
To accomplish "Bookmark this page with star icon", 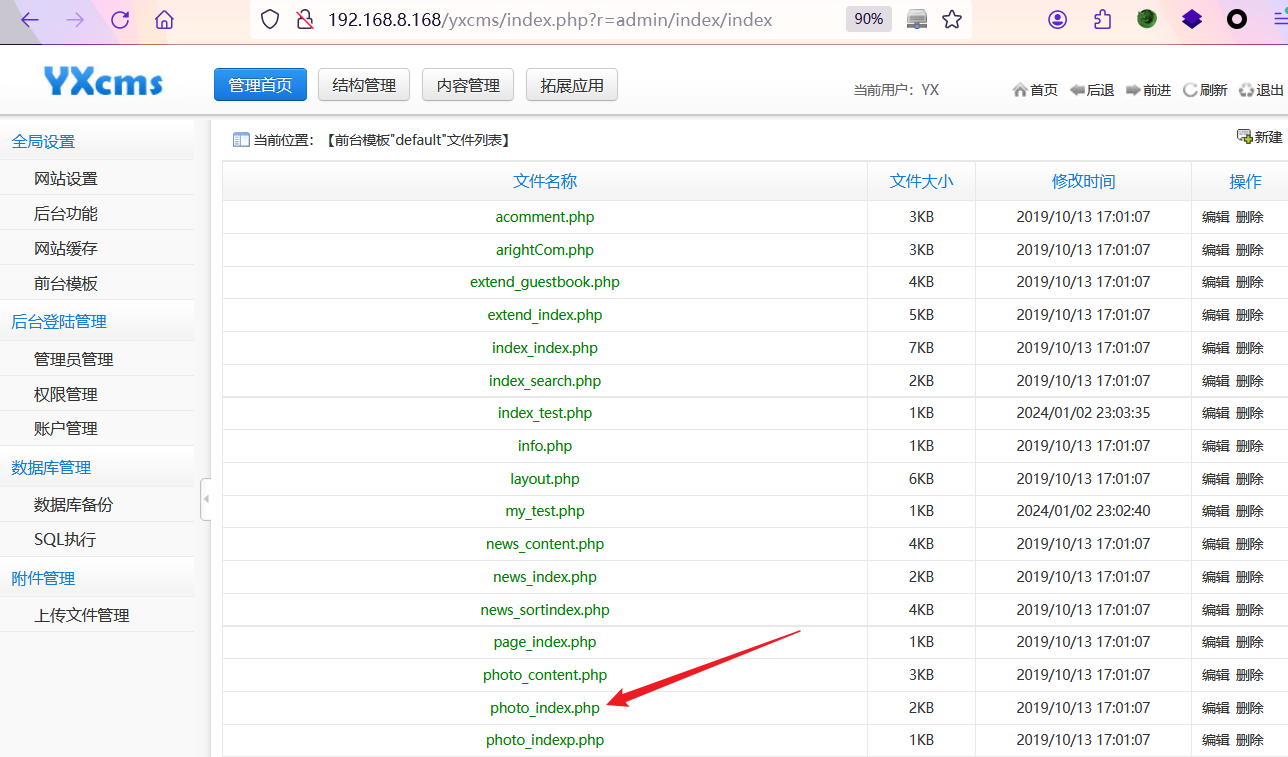I will (x=952, y=19).
